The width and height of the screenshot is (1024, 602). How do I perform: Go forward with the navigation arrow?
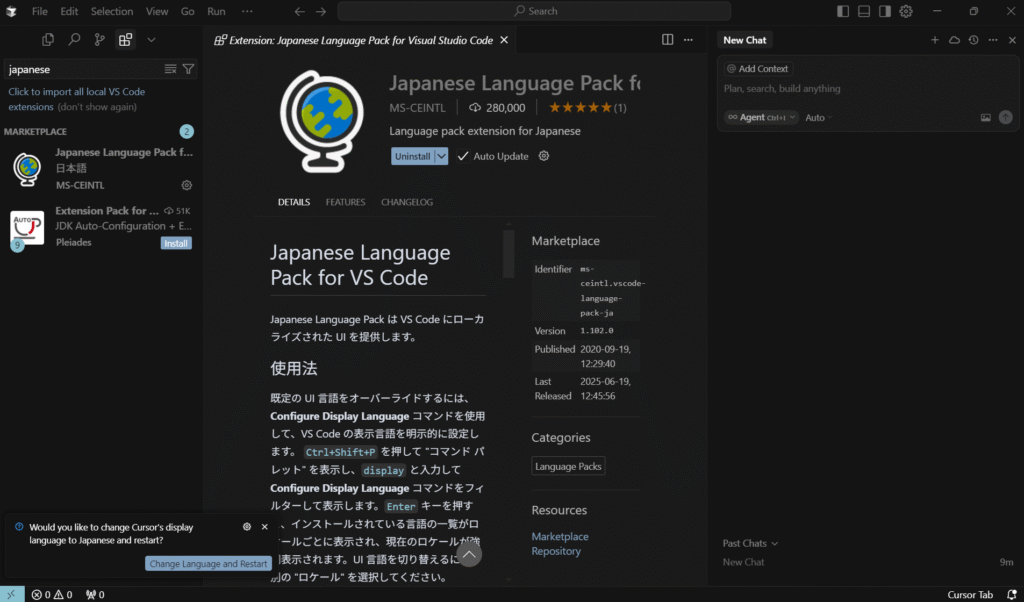(x=321, y=11)
